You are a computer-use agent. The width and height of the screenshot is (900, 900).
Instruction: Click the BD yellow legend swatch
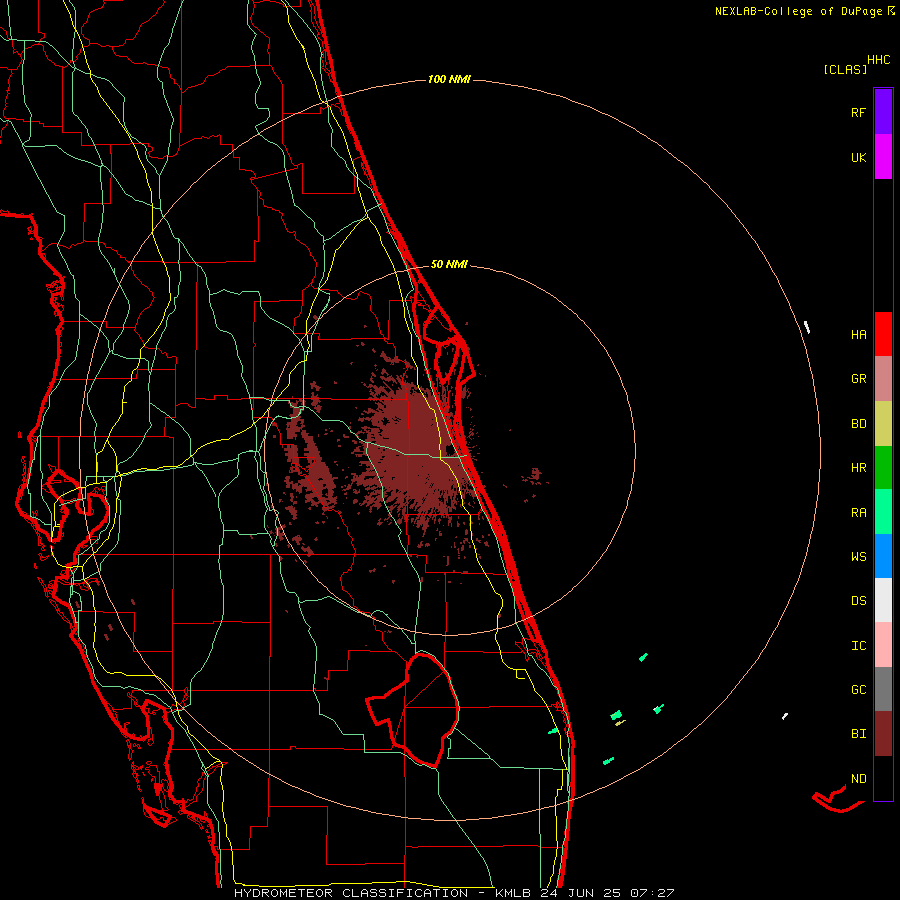883,424
